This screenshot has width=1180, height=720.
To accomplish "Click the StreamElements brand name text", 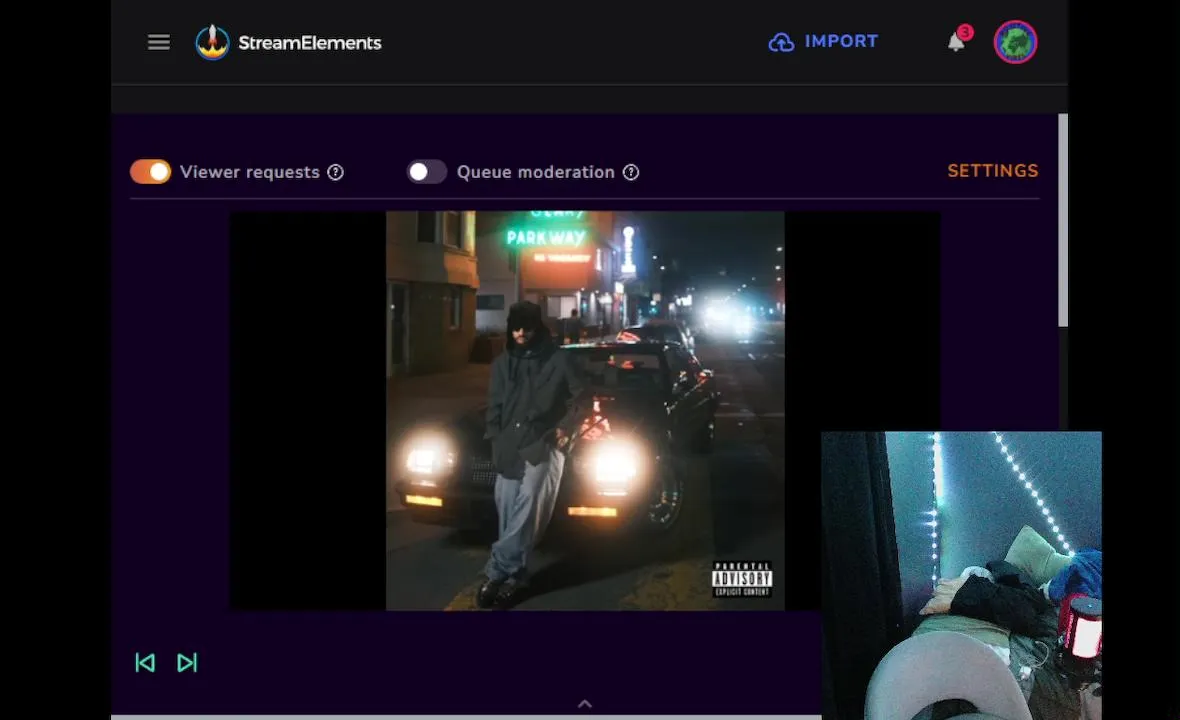I will click(310, 43).
